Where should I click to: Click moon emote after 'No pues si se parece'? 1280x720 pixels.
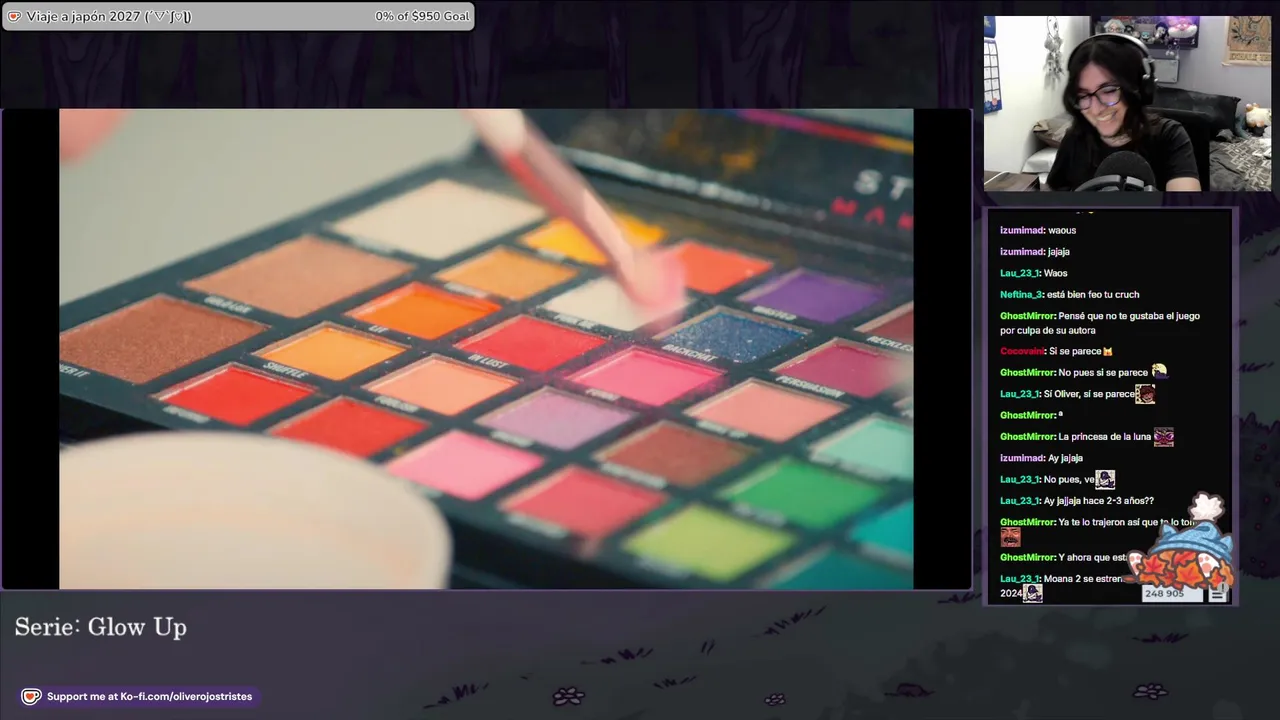click(x=1159, y=372)
